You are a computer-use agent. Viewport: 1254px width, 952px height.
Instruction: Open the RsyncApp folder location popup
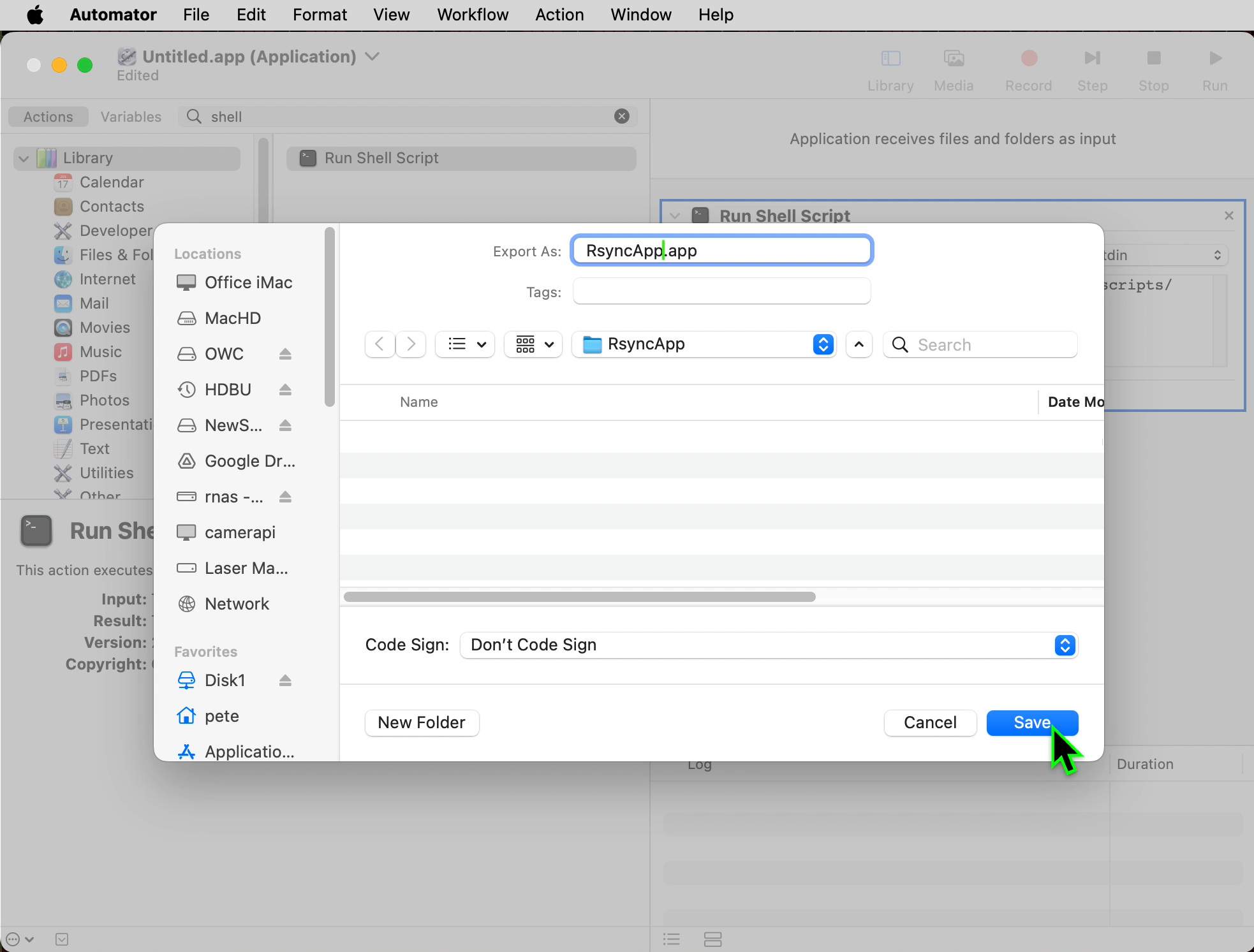coord(704,344)
